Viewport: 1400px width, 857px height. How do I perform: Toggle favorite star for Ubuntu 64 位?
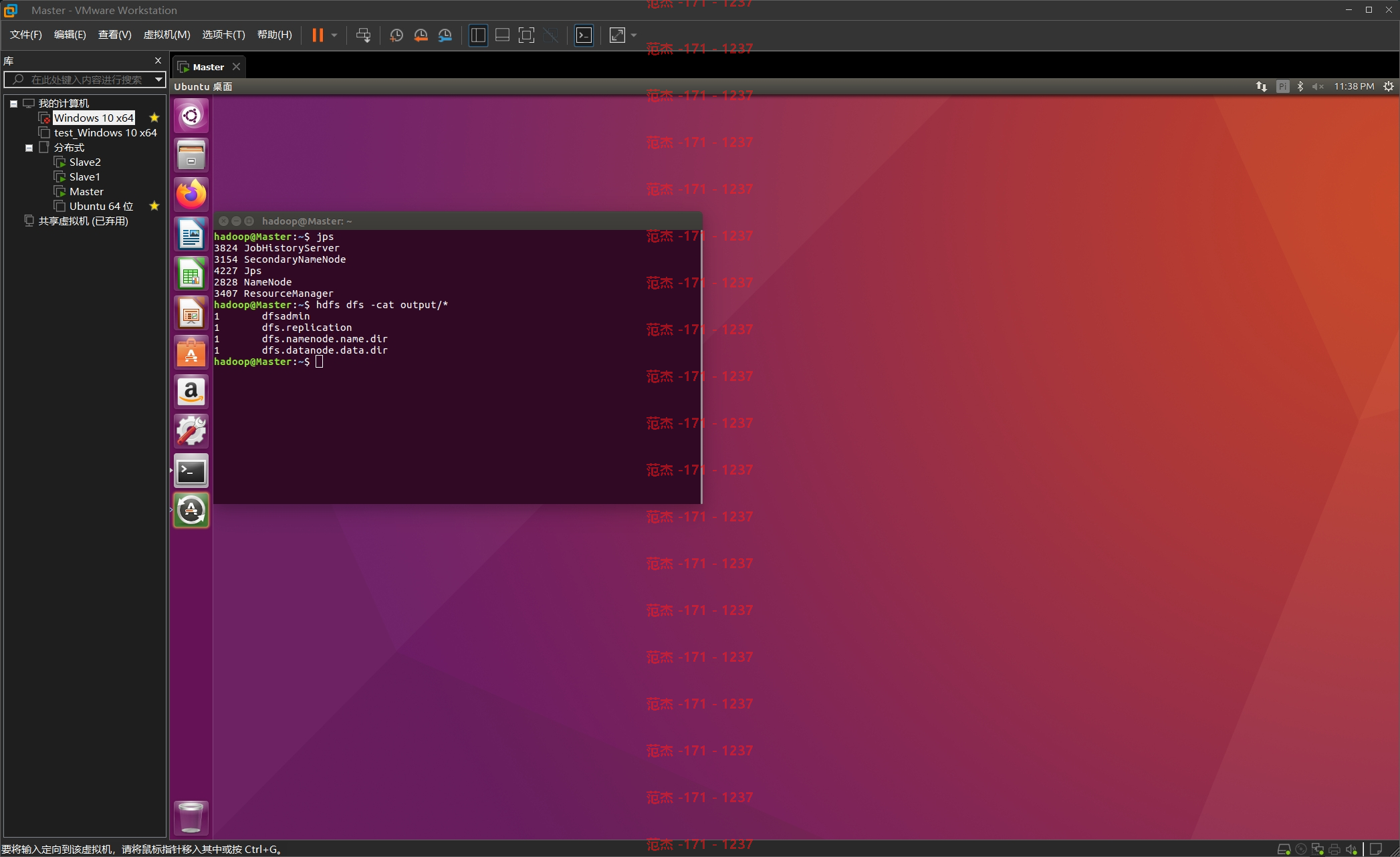tap(154, 206)
